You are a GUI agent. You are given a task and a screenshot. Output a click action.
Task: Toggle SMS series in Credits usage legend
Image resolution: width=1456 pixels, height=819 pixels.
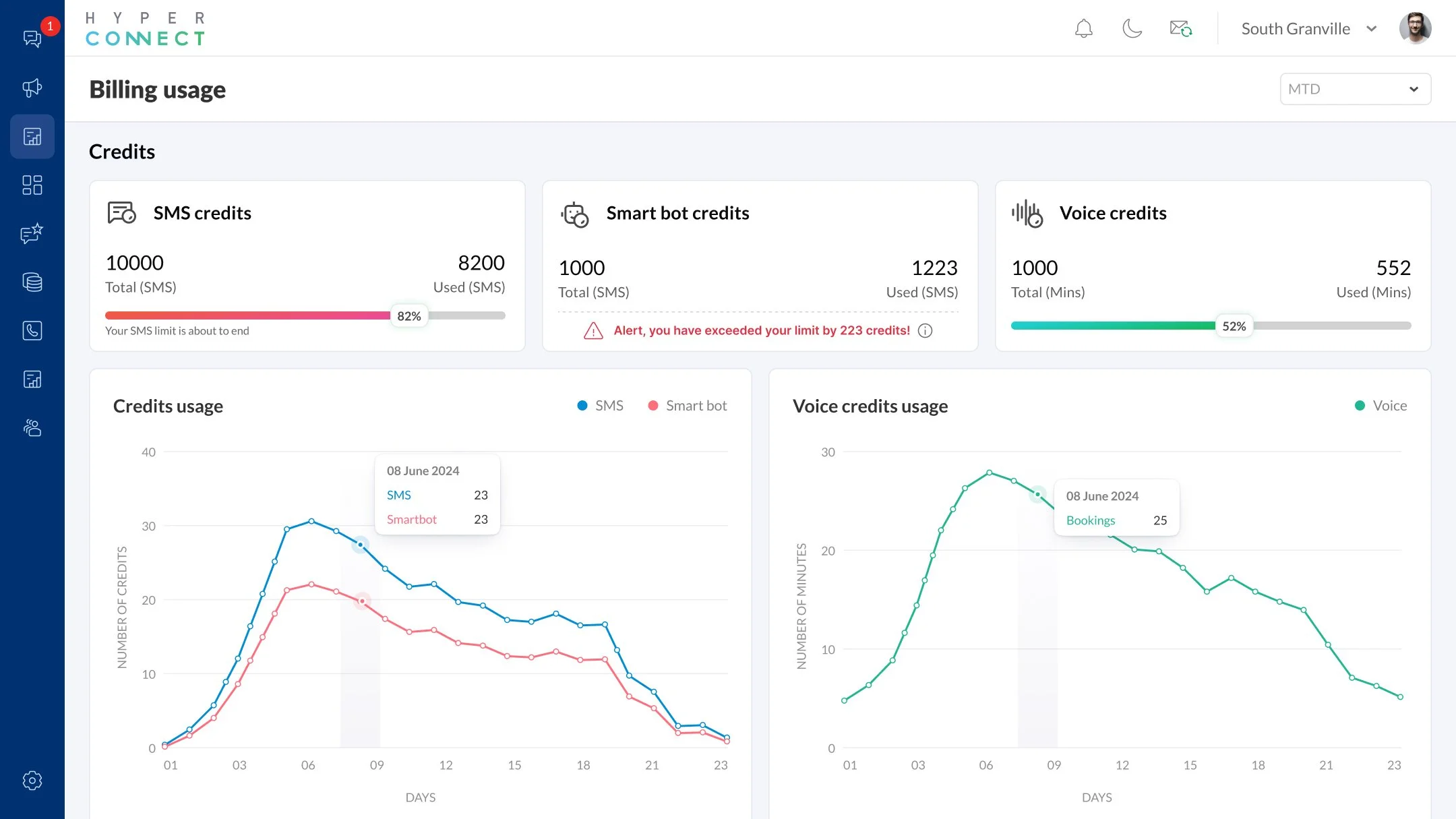(x=599, y=405)
